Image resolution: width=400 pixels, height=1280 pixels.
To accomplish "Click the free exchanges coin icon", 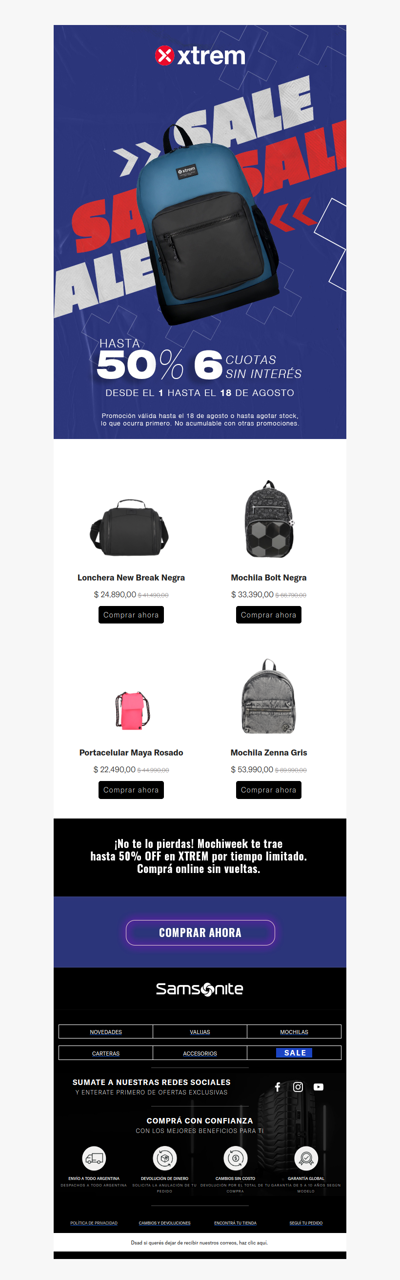I will pos(236,1158).
